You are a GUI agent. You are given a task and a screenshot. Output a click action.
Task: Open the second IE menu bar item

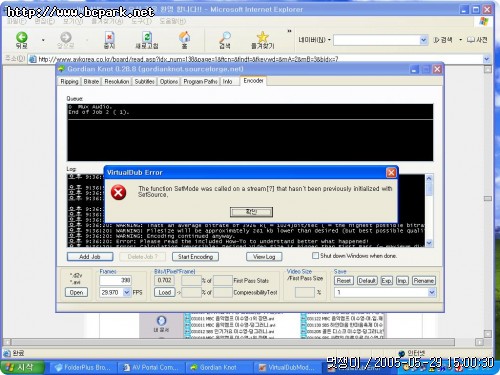point(45,21)
